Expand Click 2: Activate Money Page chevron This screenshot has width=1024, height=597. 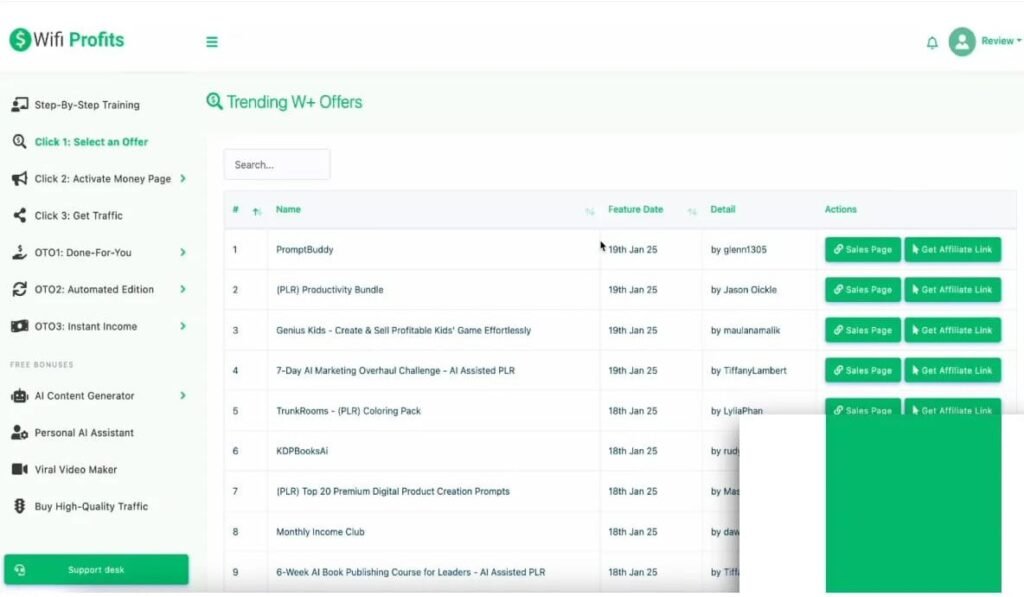[183, 178]
